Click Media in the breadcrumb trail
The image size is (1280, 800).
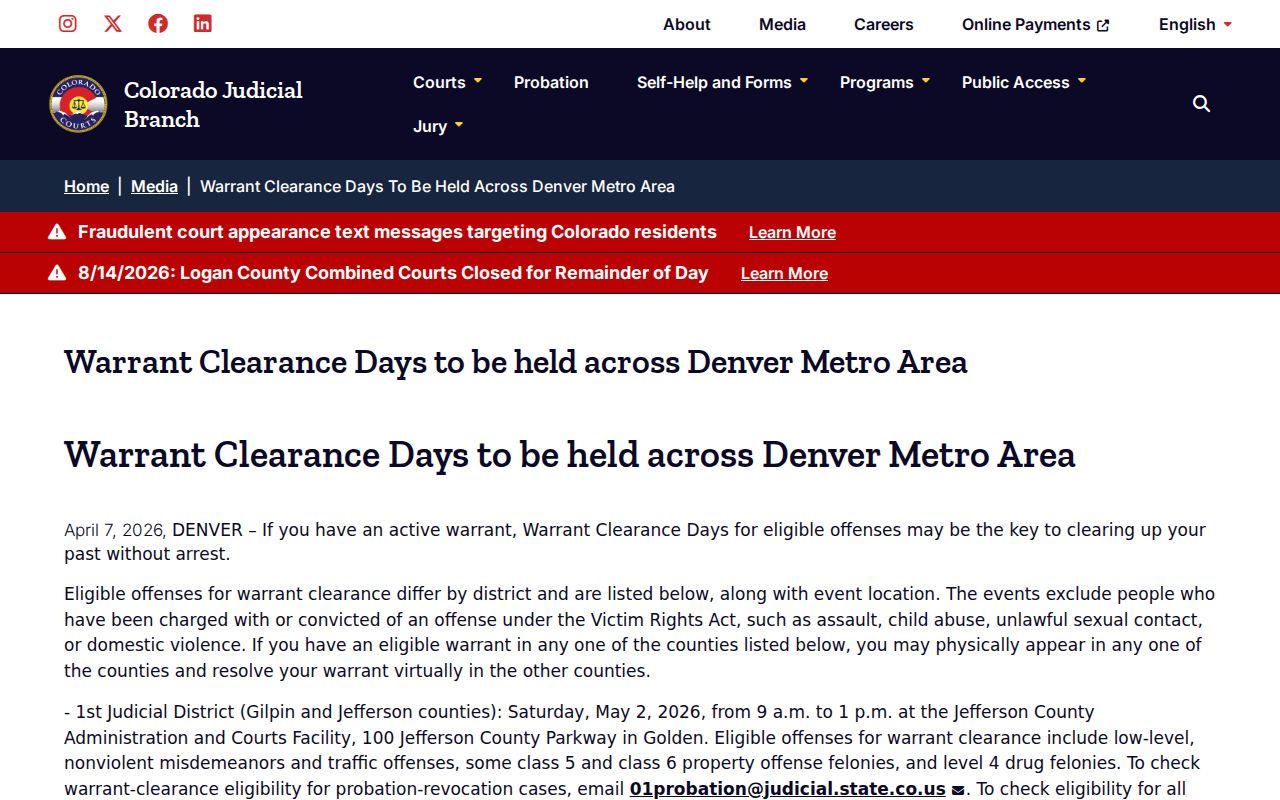click(x=154, y=186)
